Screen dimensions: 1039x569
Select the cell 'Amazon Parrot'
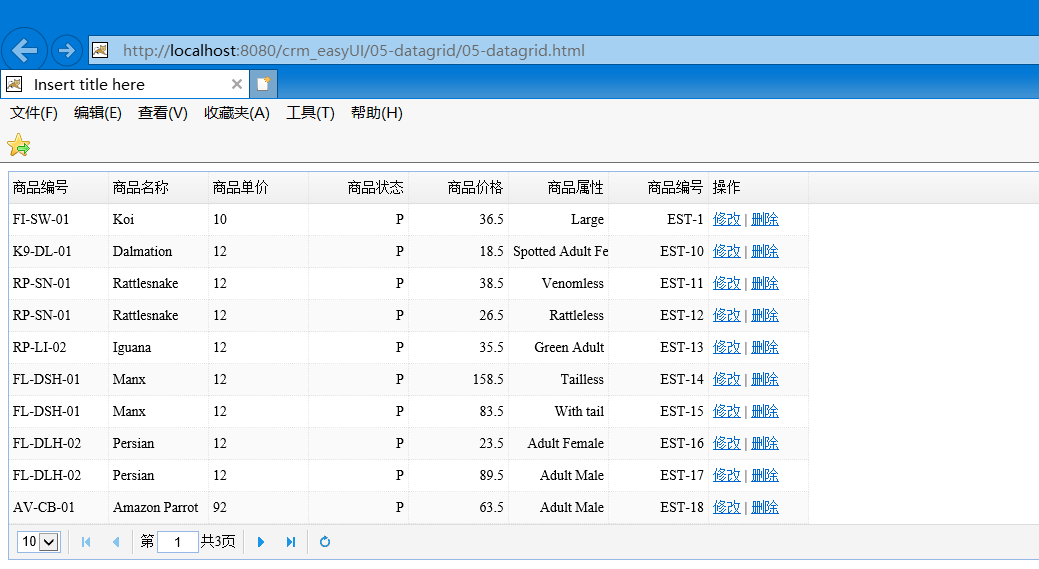click(158, 507)
